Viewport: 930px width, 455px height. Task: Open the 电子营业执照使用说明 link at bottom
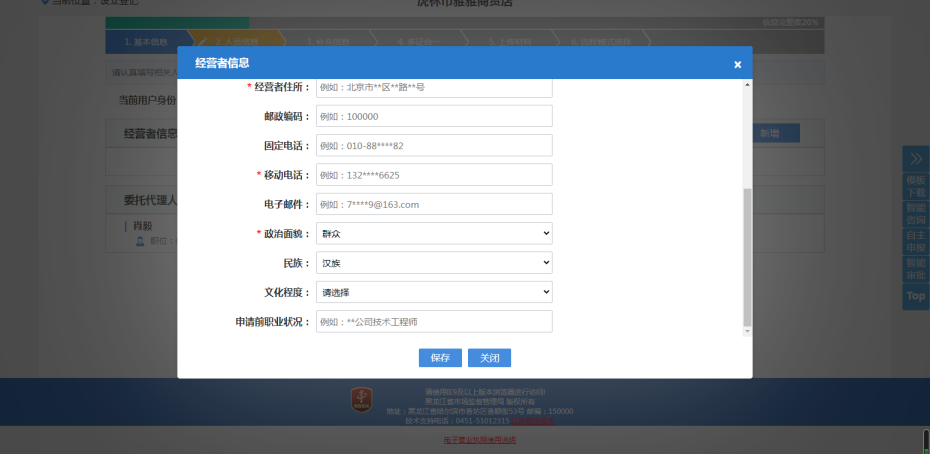coord(480,440)
